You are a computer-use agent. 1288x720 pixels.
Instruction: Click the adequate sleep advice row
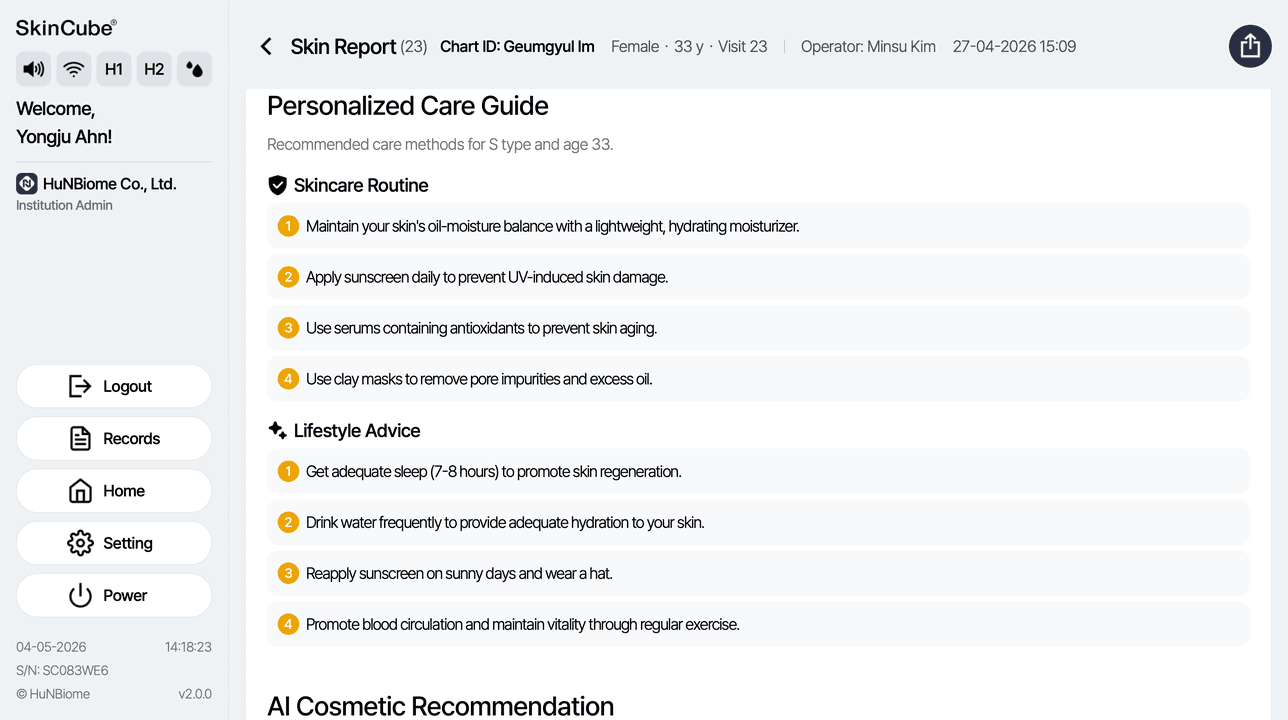pos(758,471)
